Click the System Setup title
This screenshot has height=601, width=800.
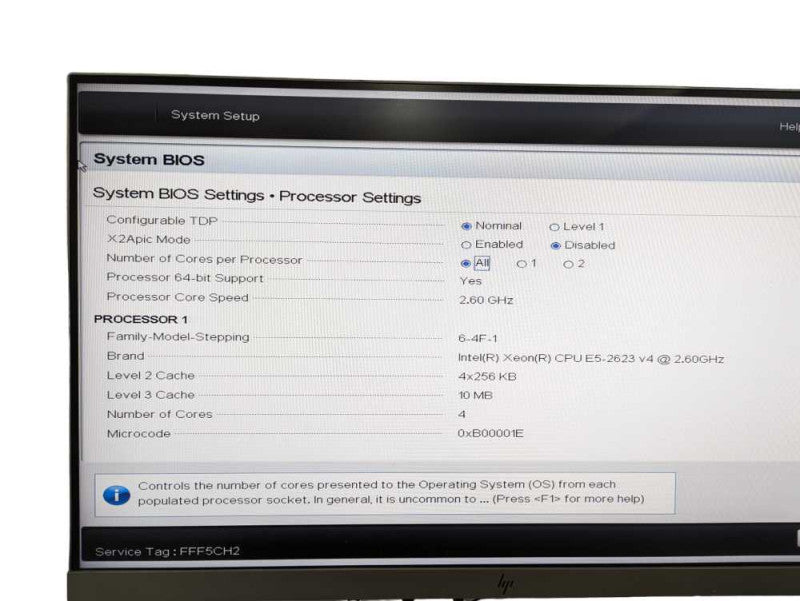[x=215, y=115]
